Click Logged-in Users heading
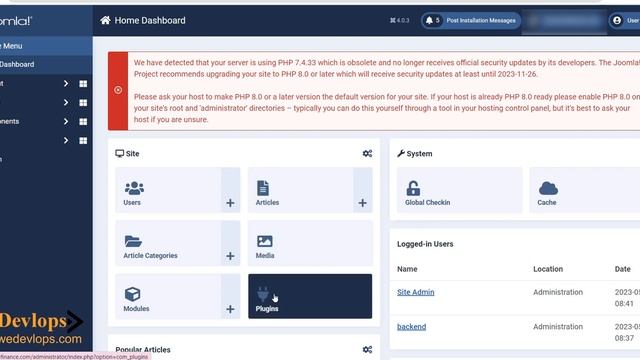This screenshot has width=640, height=360. (425, 244)
